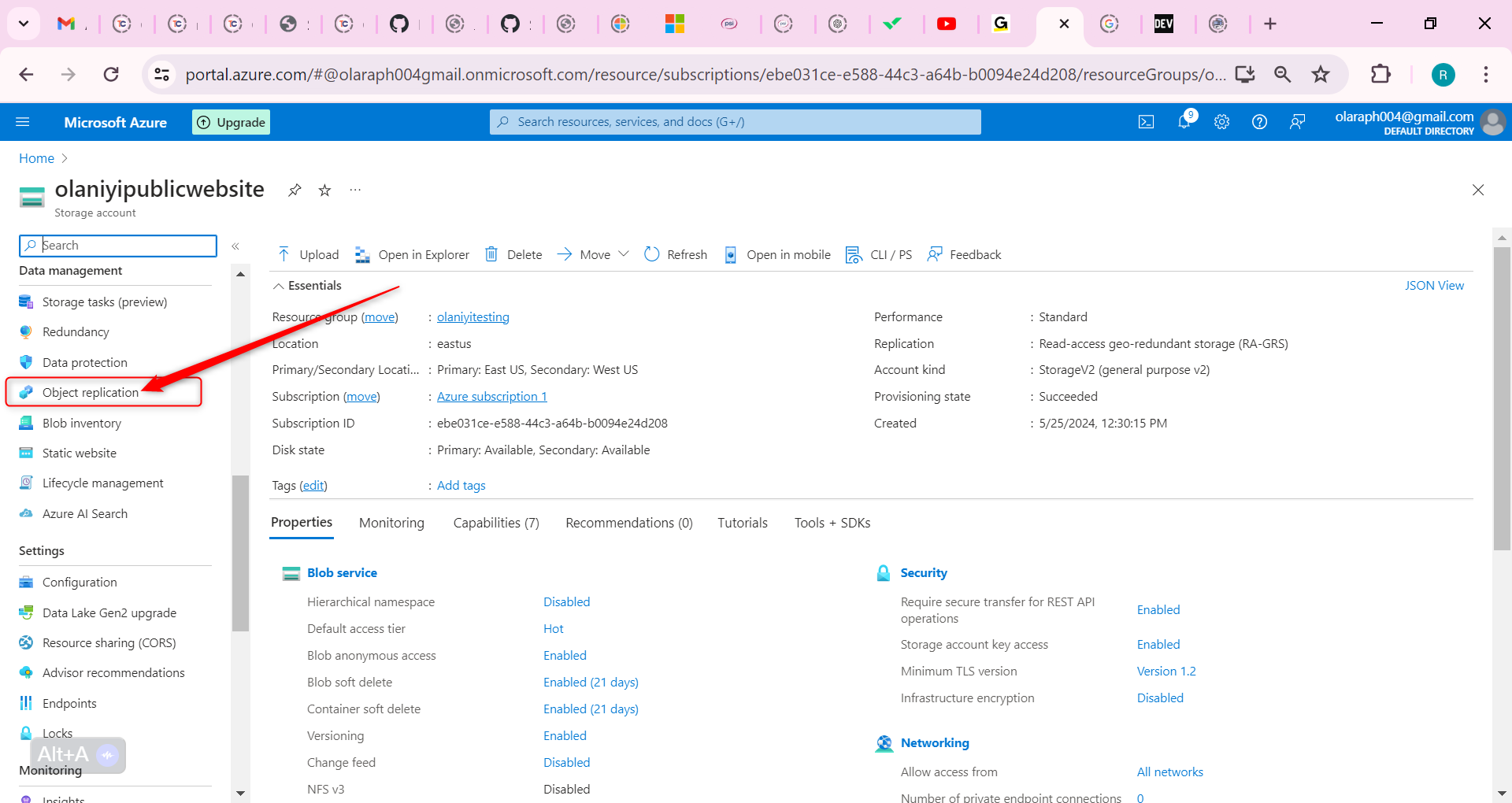Open the olaraph004@gmail.com account menu

(x=1420, y=122)
